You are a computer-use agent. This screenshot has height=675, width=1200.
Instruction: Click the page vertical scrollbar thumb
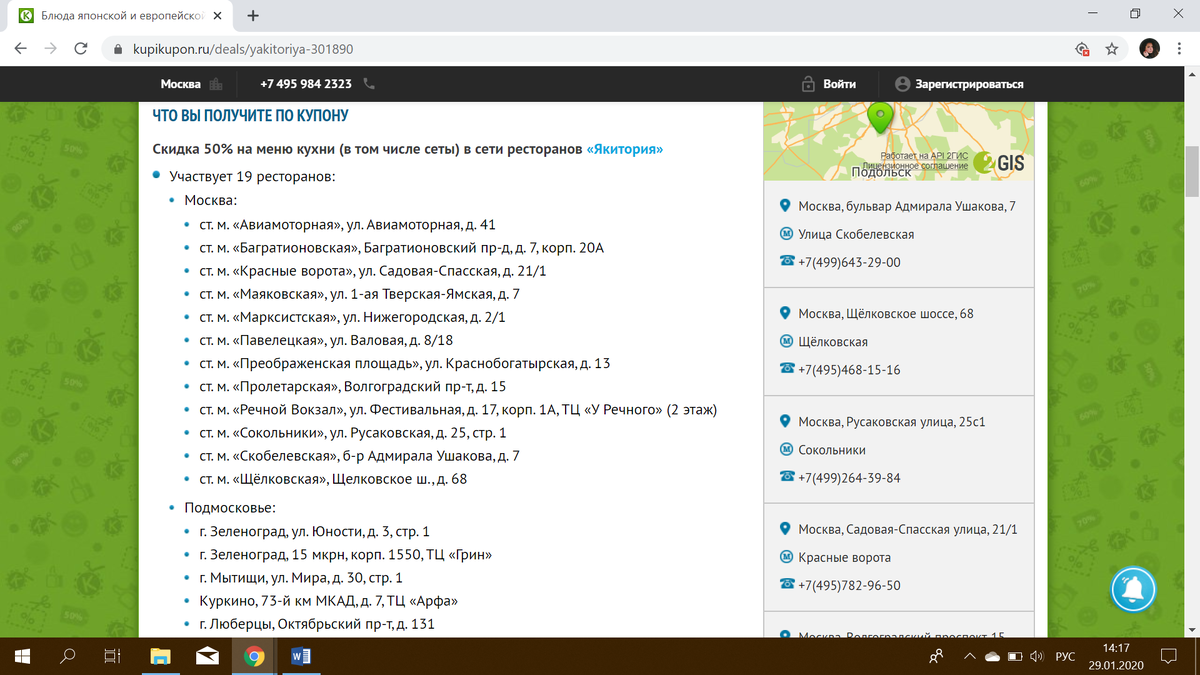1191,172
